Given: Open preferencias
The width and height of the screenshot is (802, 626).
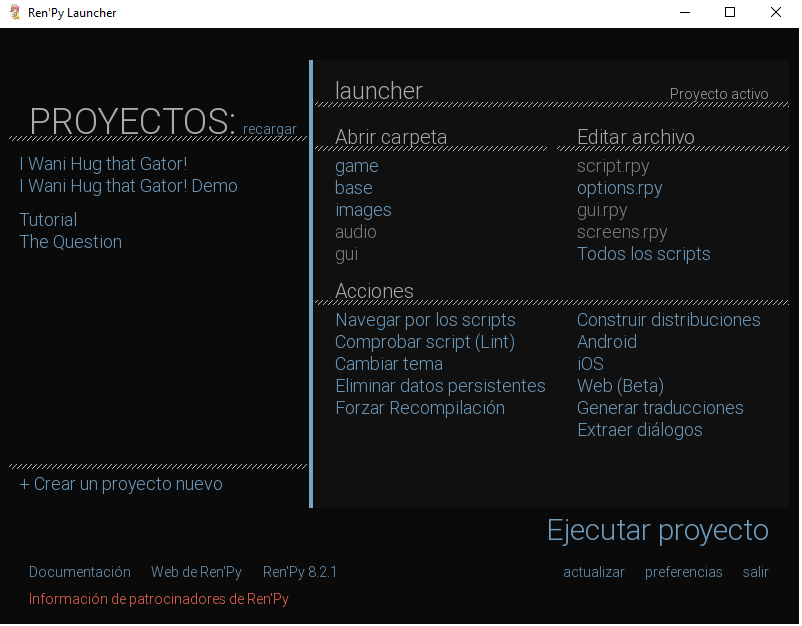Looking at the screenshot, I should [683, 572].
